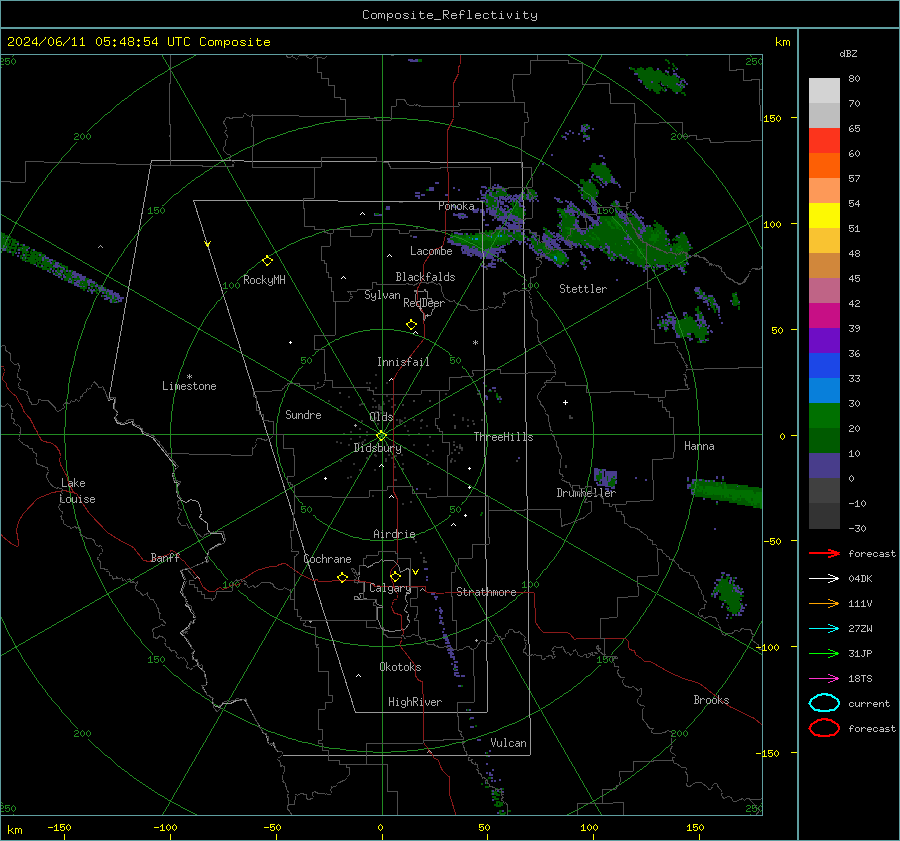Select the Drumheller label on map
This screenshot has width=900, height=841.
click(x=586, y=493)
